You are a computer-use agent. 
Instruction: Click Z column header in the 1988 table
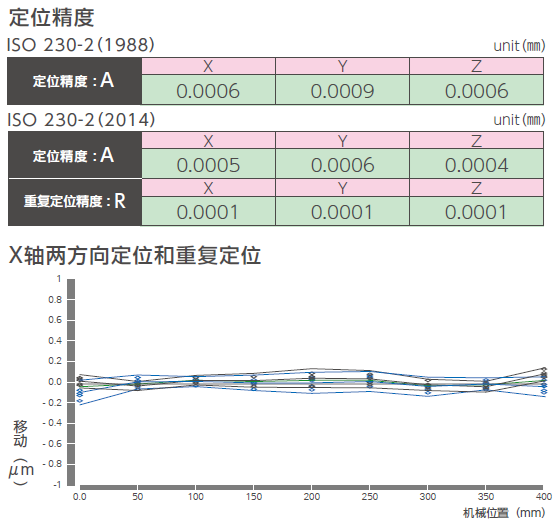(477, 66)
